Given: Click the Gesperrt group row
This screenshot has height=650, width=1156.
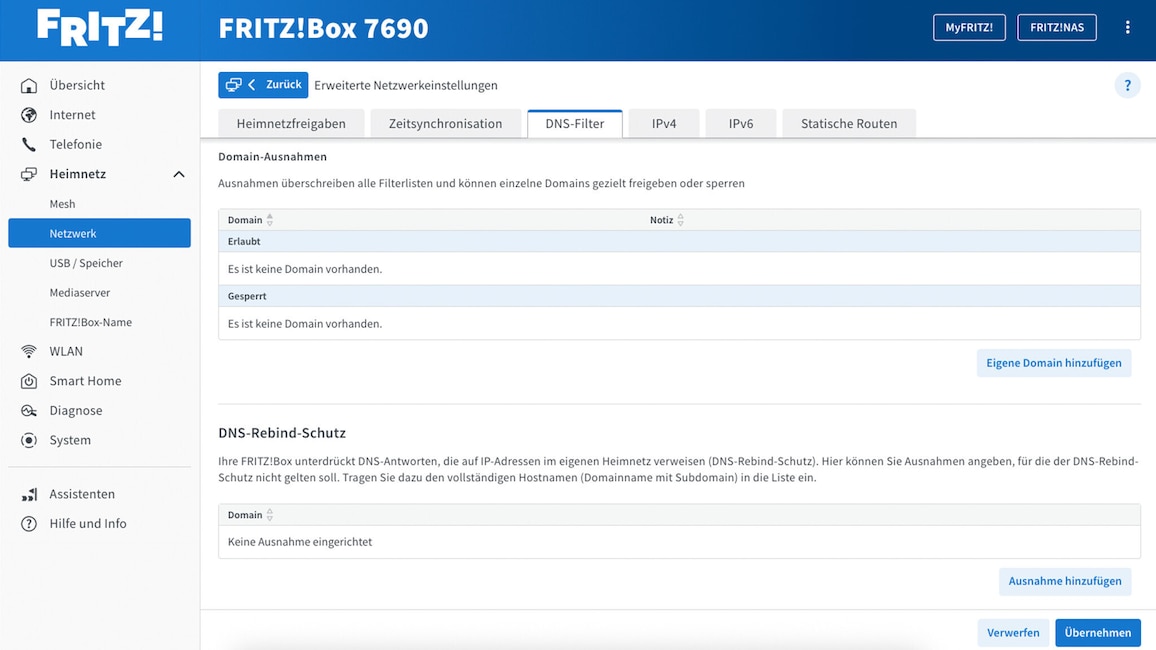Looking at the screenshot, I should [679, 296].
